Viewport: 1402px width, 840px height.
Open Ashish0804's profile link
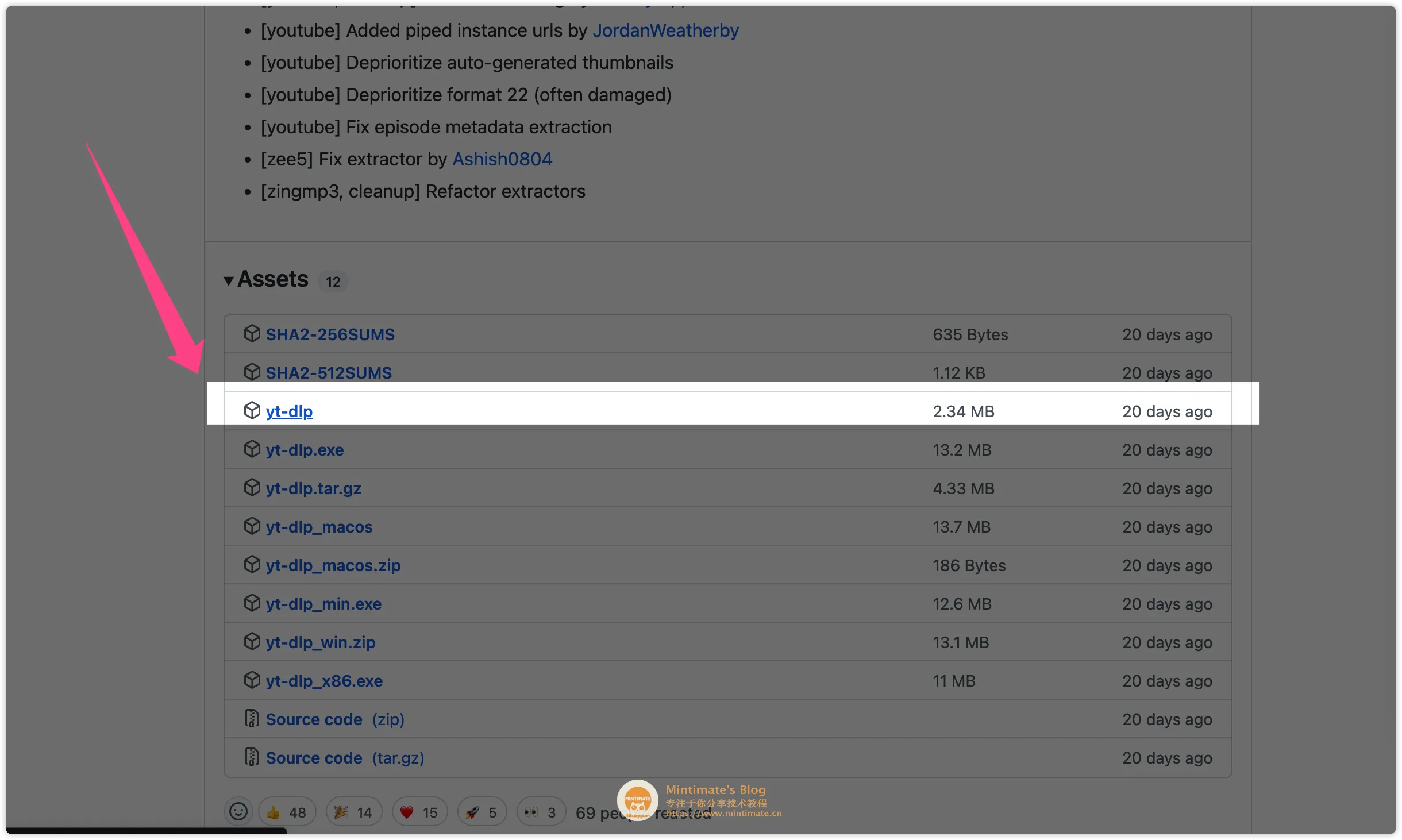coord(502,159)
